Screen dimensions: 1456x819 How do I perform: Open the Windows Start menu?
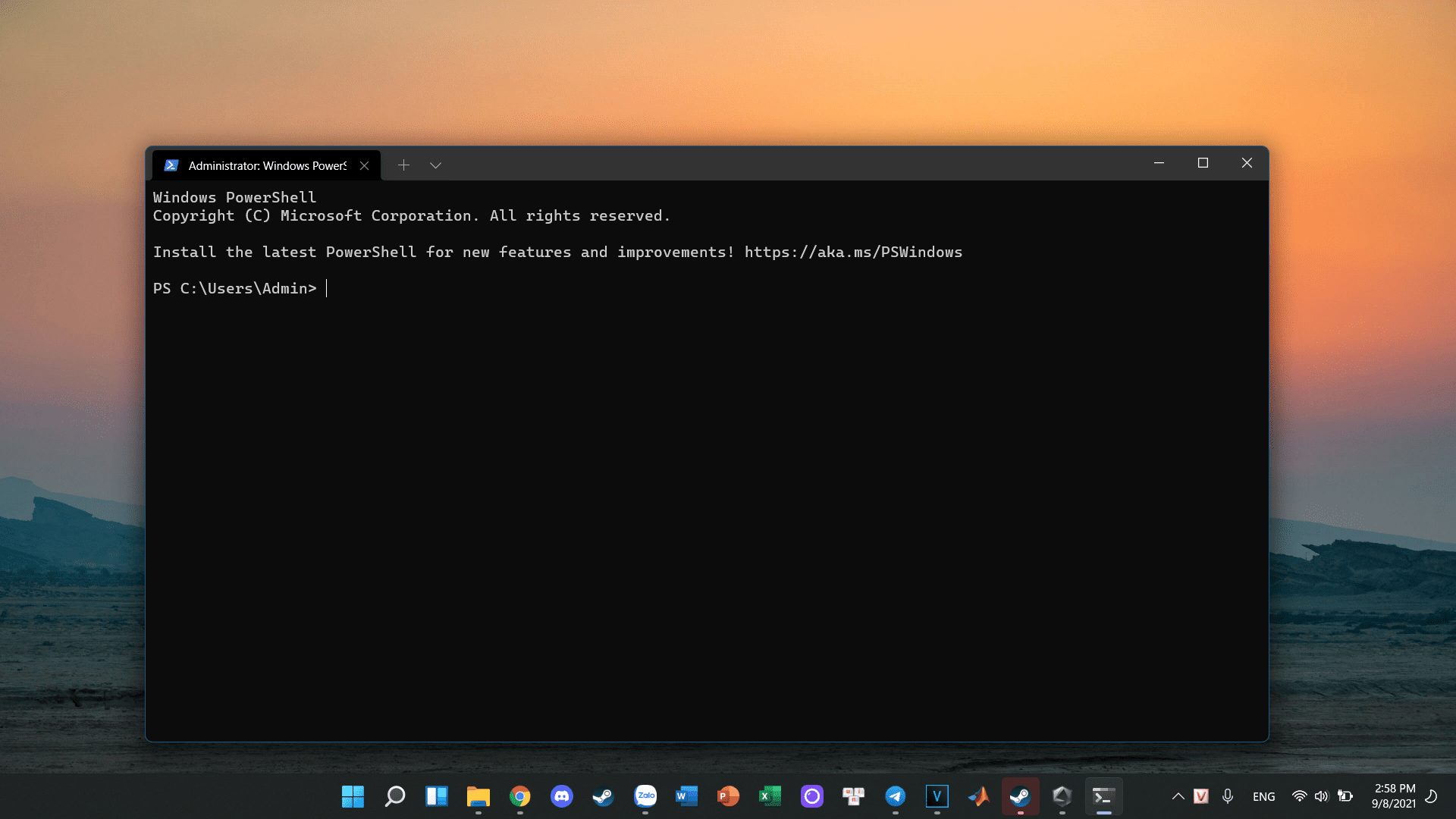(x=353, y=796)
